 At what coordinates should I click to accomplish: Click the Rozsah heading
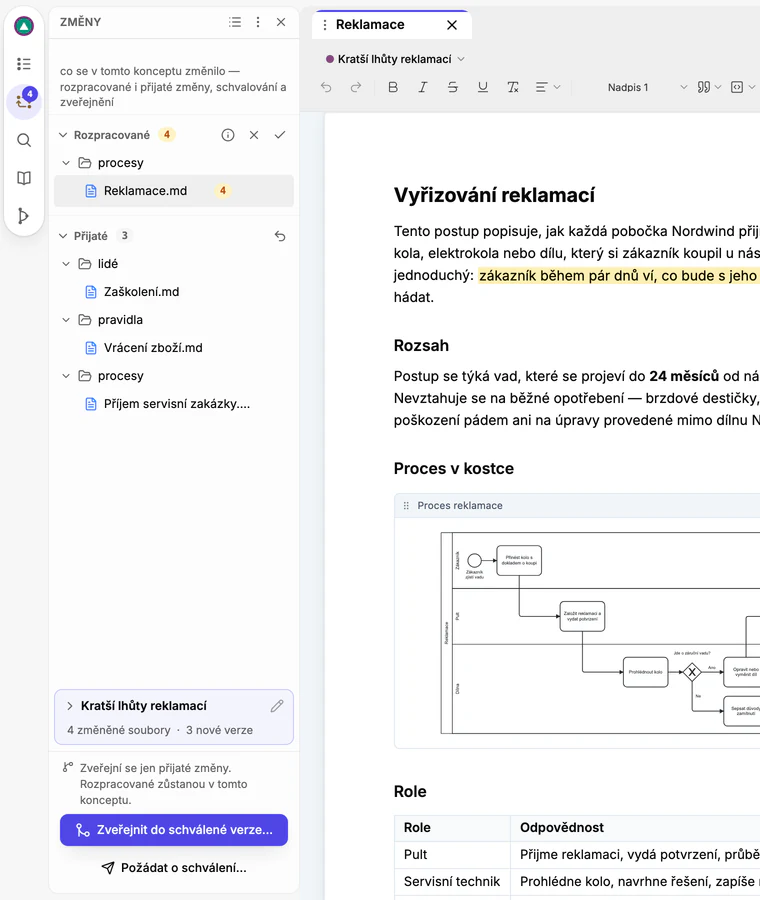pos(421,346)
